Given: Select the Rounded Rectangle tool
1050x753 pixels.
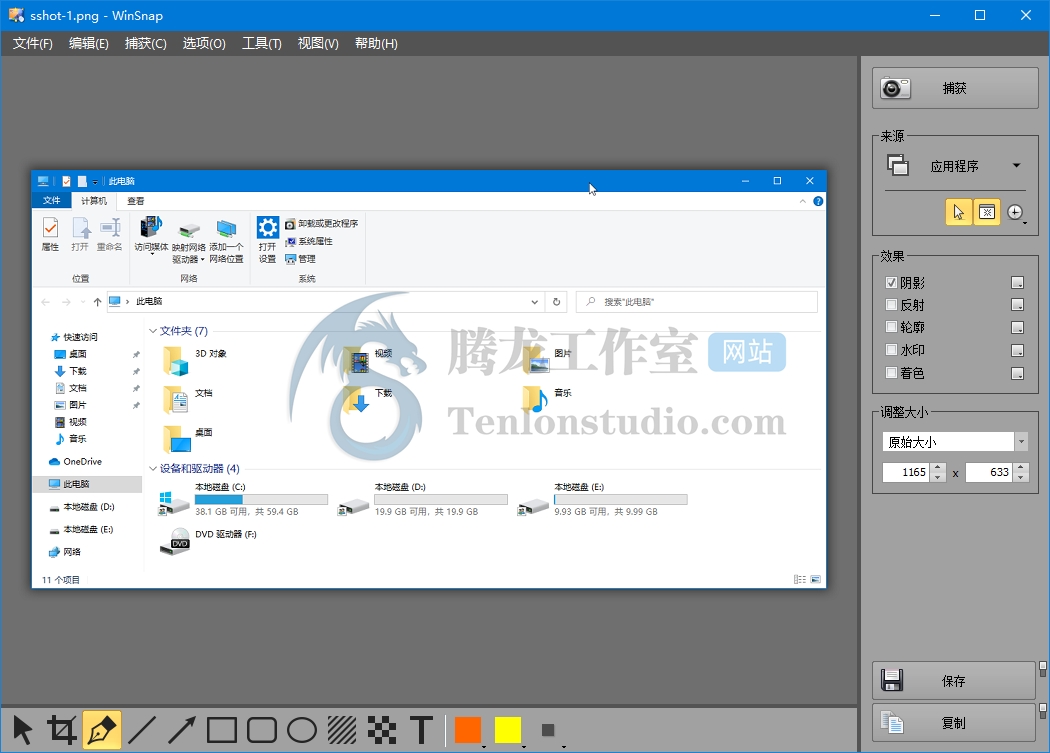Looking at the screenshot, I should click(x=262, y=730).
